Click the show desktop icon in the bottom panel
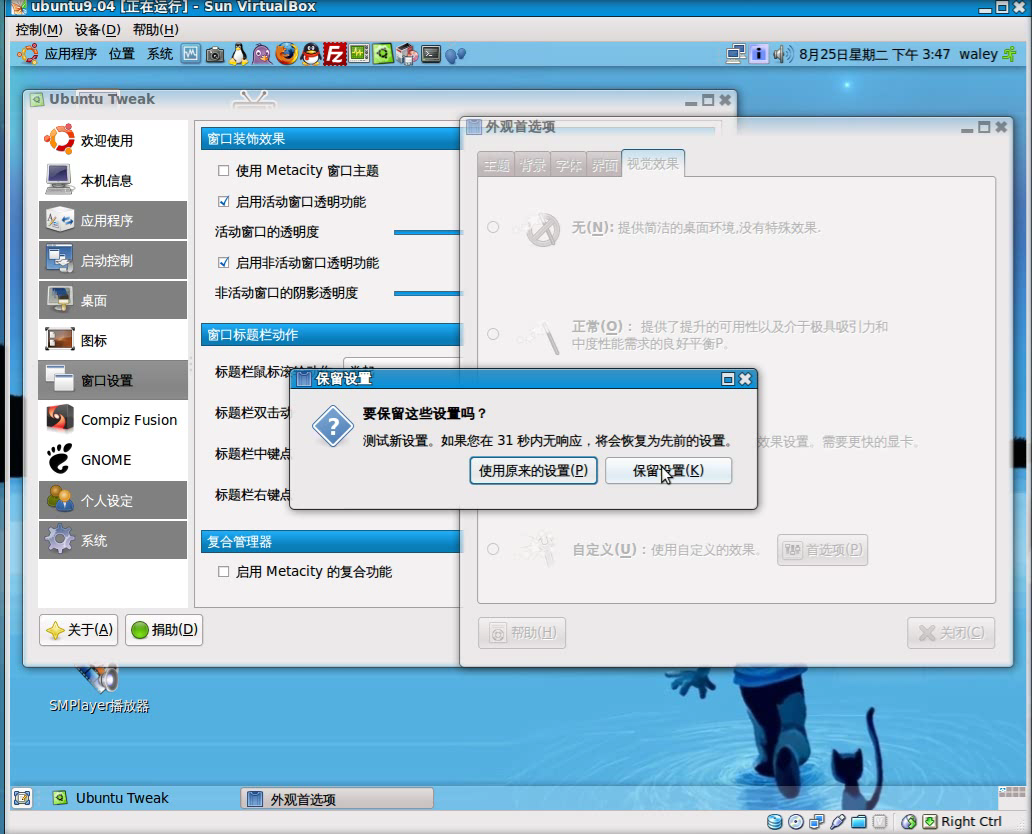The image size is (1032, 834). pyautogui.click(x=22, y=798)
